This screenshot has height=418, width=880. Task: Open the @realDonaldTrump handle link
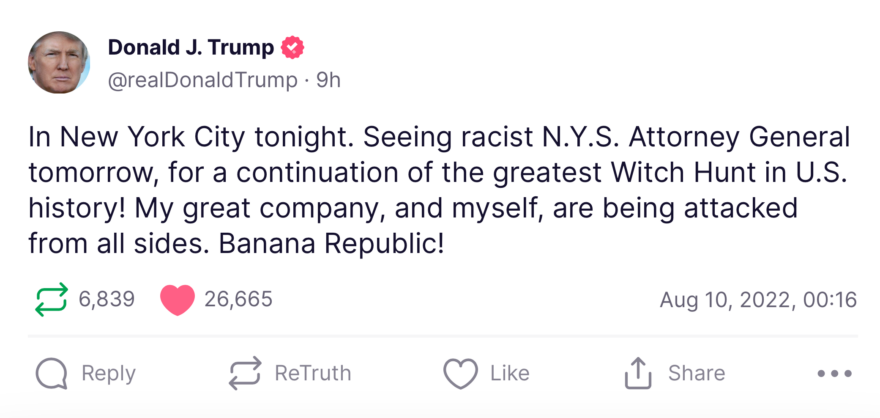[x=201, y=80]
